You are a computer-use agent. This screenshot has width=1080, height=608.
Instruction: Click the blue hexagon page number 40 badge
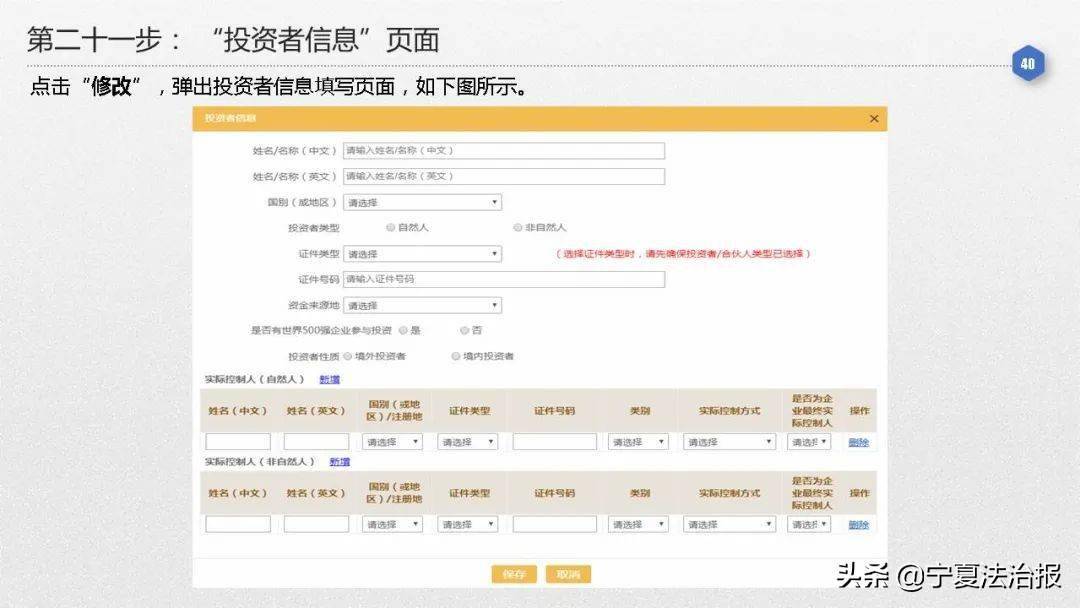pos(1028,63)
